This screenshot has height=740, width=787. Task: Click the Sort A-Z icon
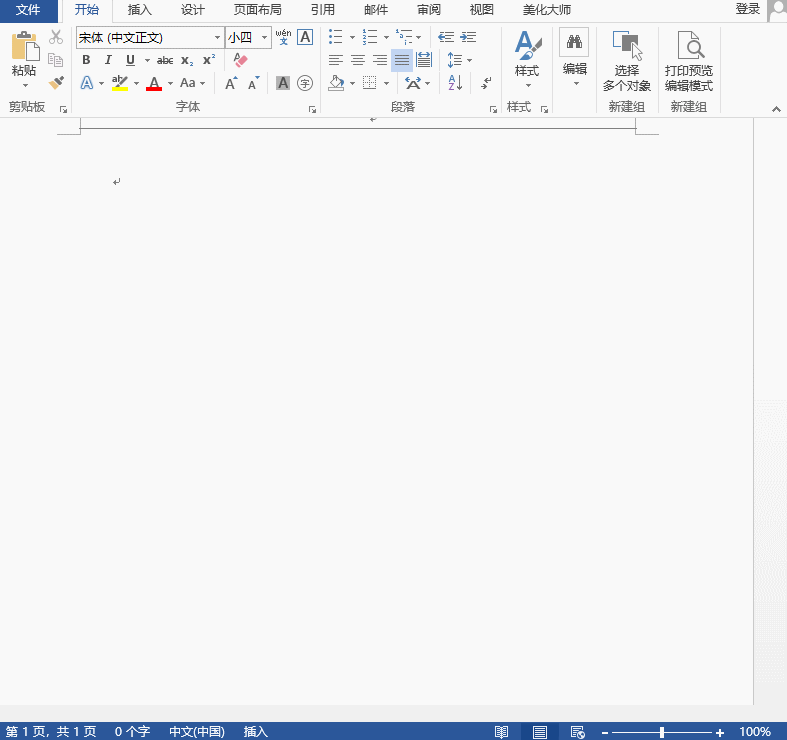pyautogui.click(x=455, y=83)
